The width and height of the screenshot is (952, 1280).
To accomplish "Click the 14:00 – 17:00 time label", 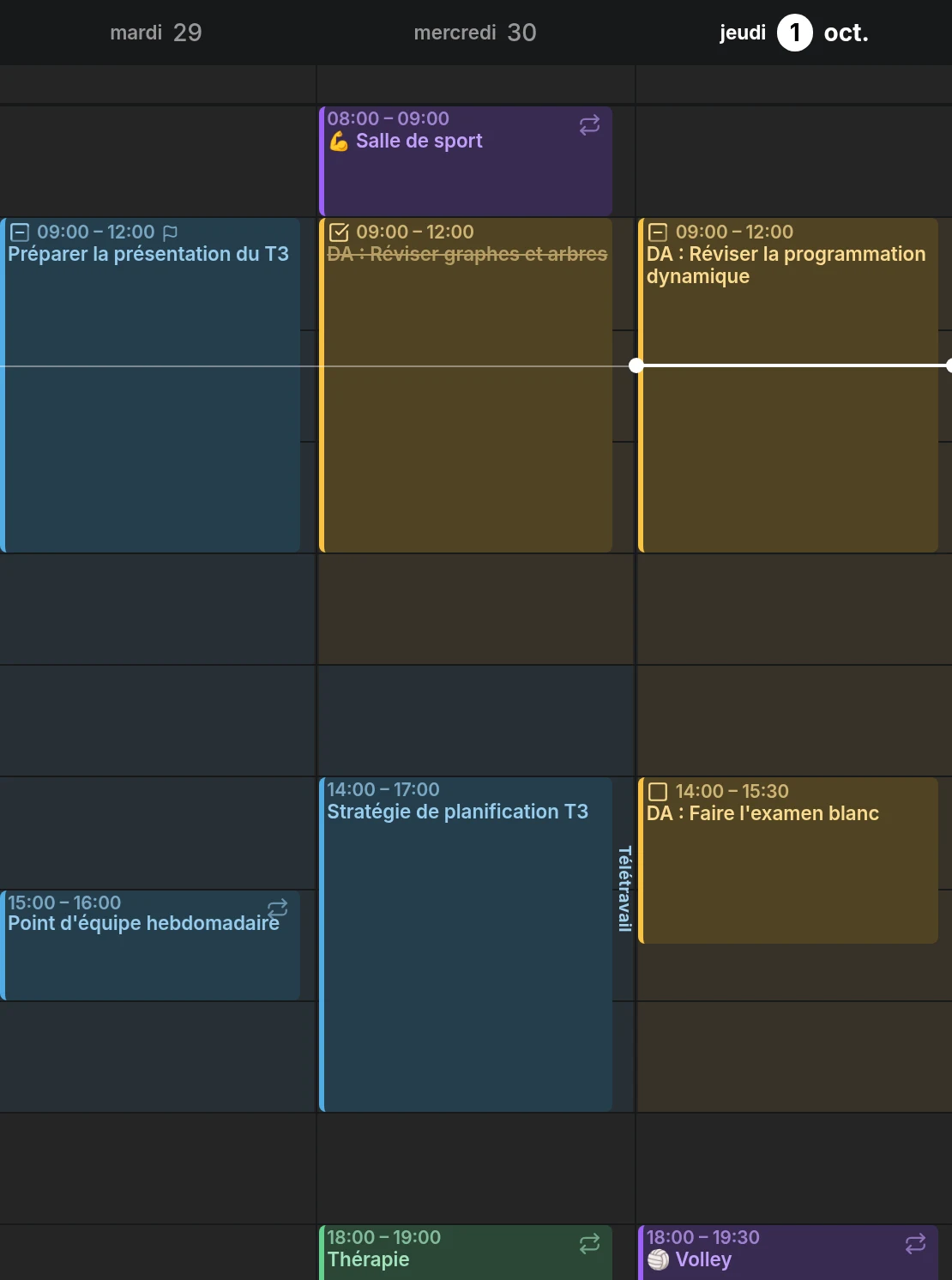I will coord(383,789).
